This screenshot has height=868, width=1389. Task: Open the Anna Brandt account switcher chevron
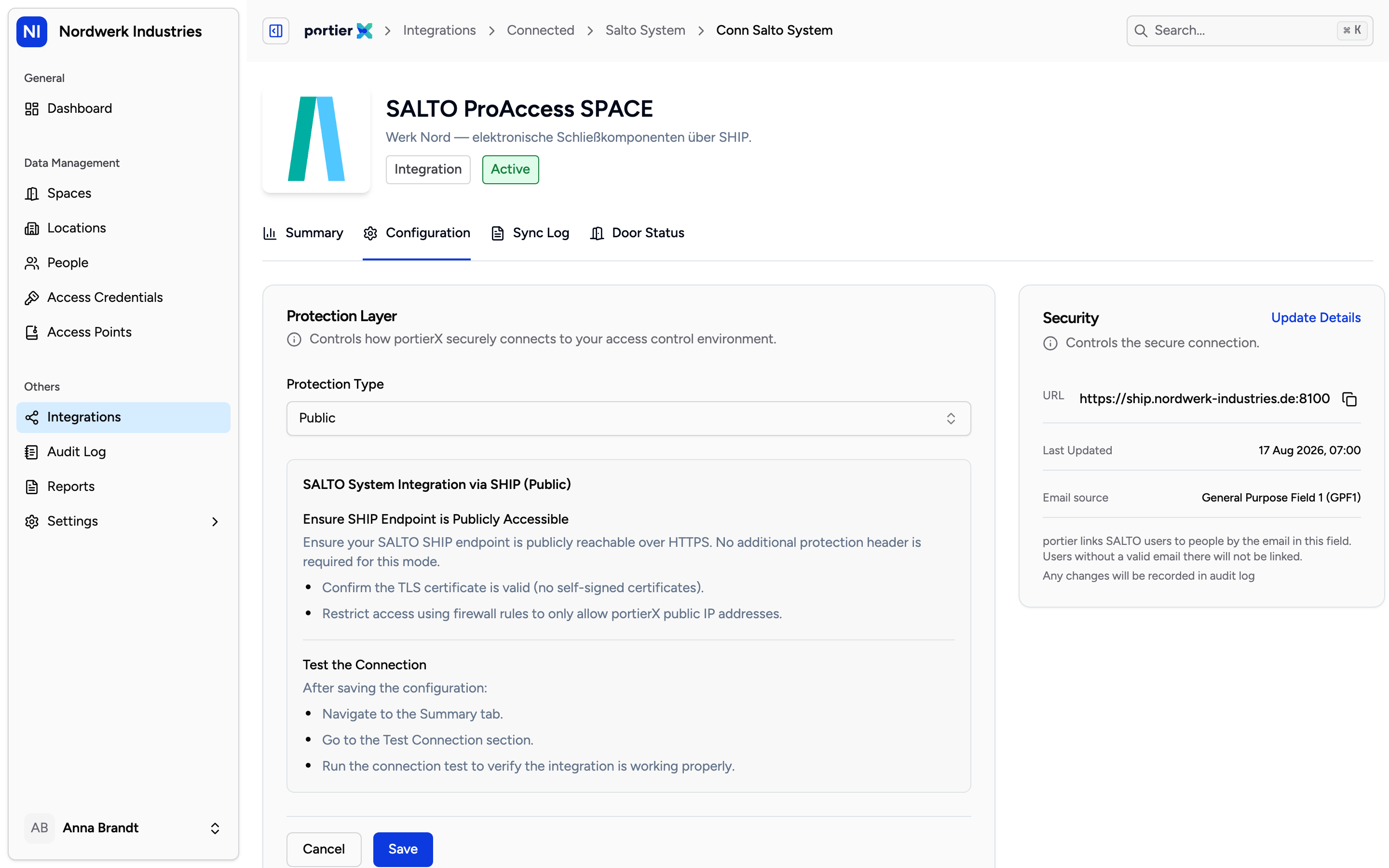[x=215, y=828]
